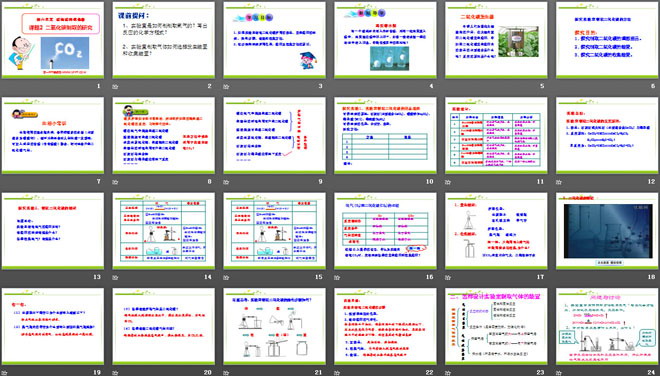Click the animation star icon under slide 3

[x=226, y=87]
